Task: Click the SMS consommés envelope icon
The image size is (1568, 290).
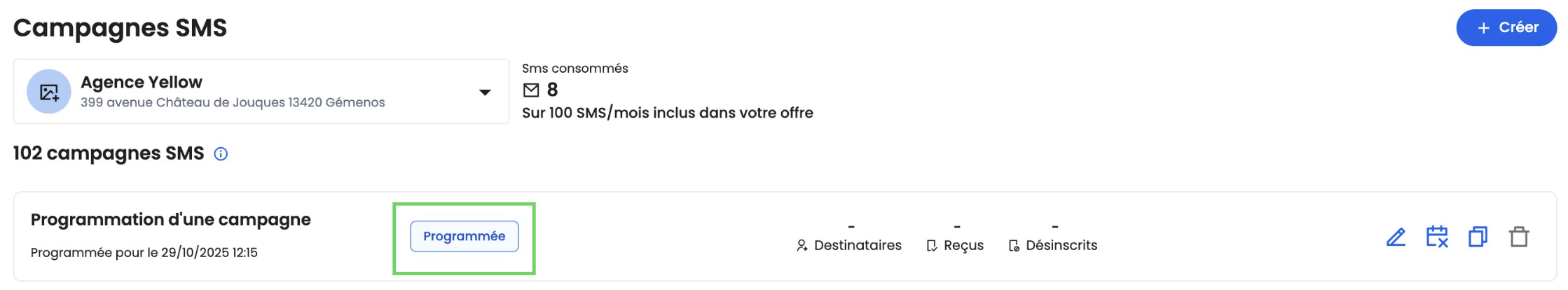Action: pyautogui.click(x=531, y=90)
